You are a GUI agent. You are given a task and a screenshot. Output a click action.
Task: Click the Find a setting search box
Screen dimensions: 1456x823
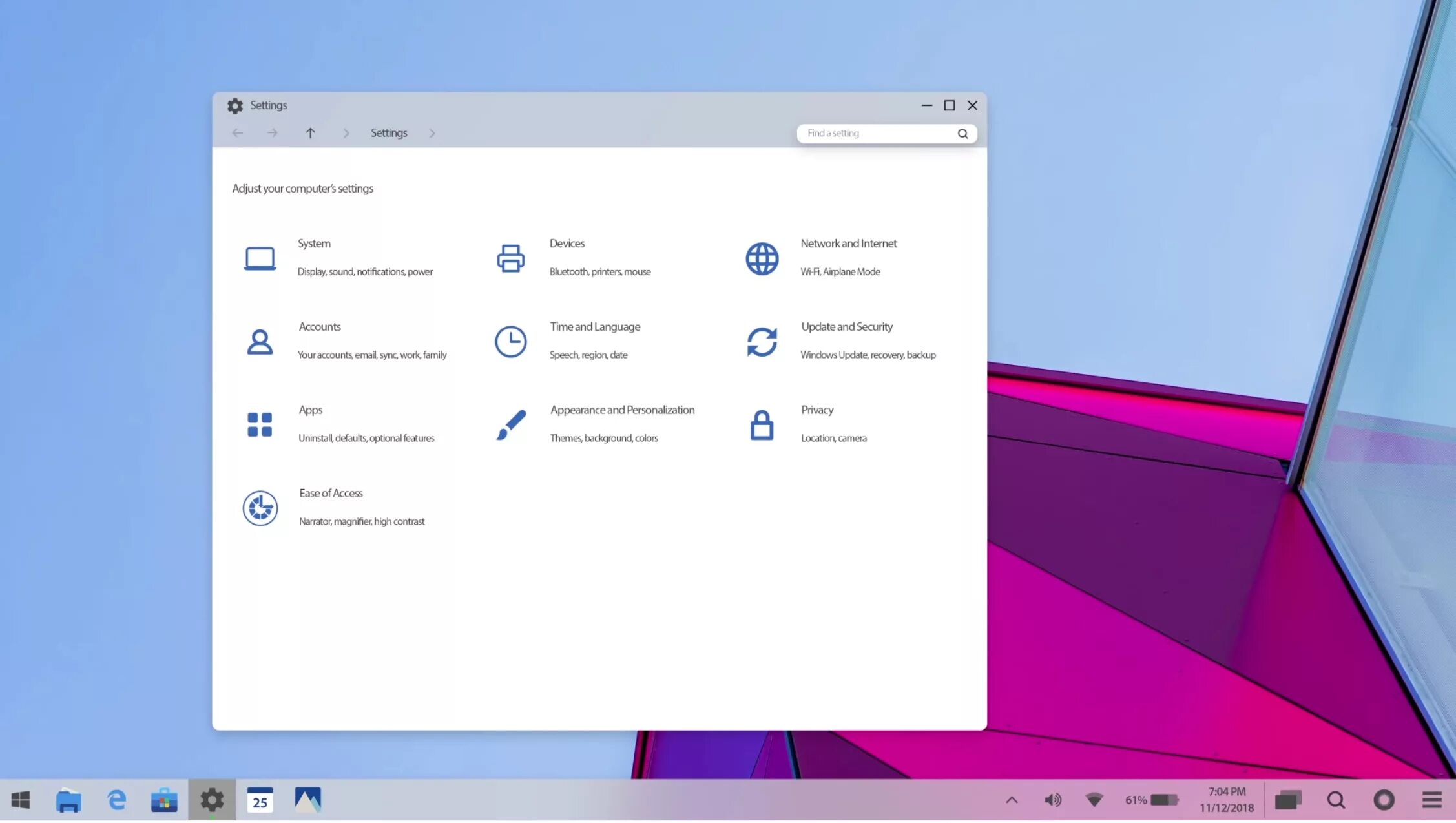(884, 133)
